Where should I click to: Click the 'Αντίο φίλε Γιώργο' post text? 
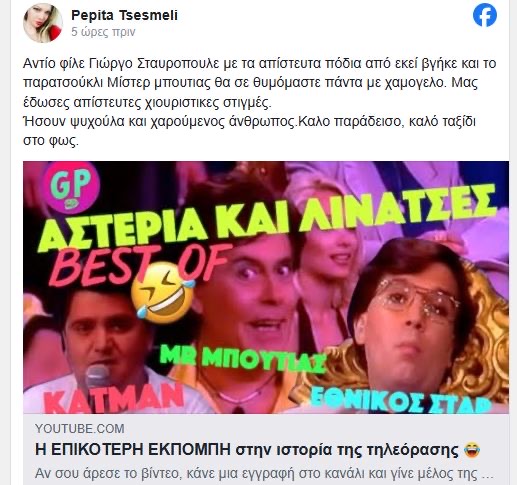click(x=259, y=102)
